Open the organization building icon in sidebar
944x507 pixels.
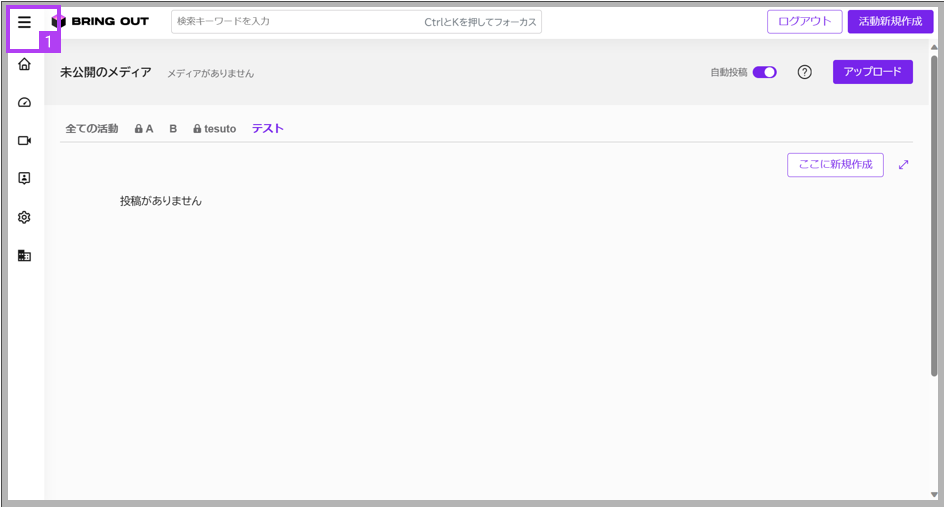pyautogui.click(x=24, y=256)
